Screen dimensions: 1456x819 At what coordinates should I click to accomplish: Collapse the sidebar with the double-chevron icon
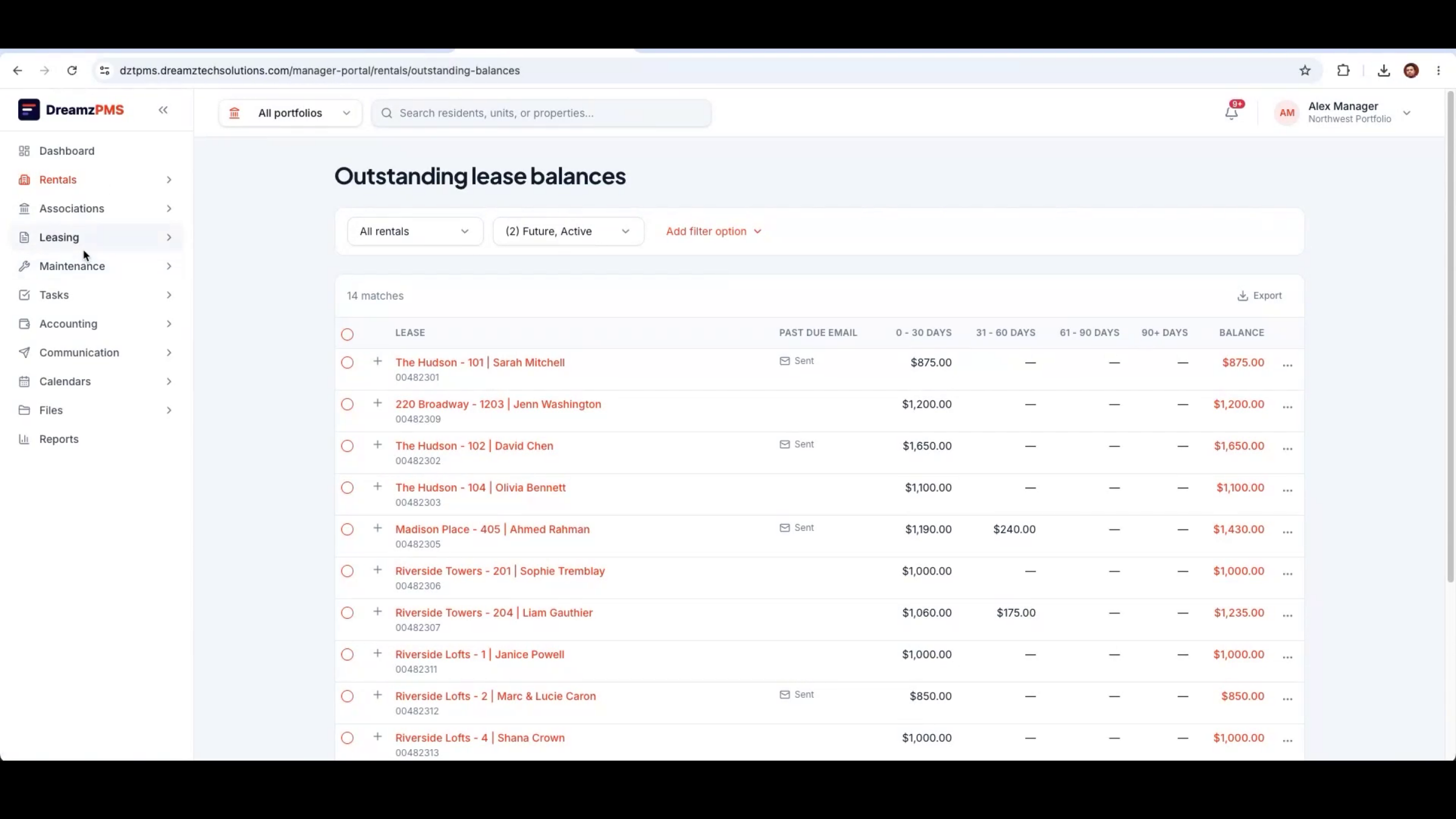[163, 110]
